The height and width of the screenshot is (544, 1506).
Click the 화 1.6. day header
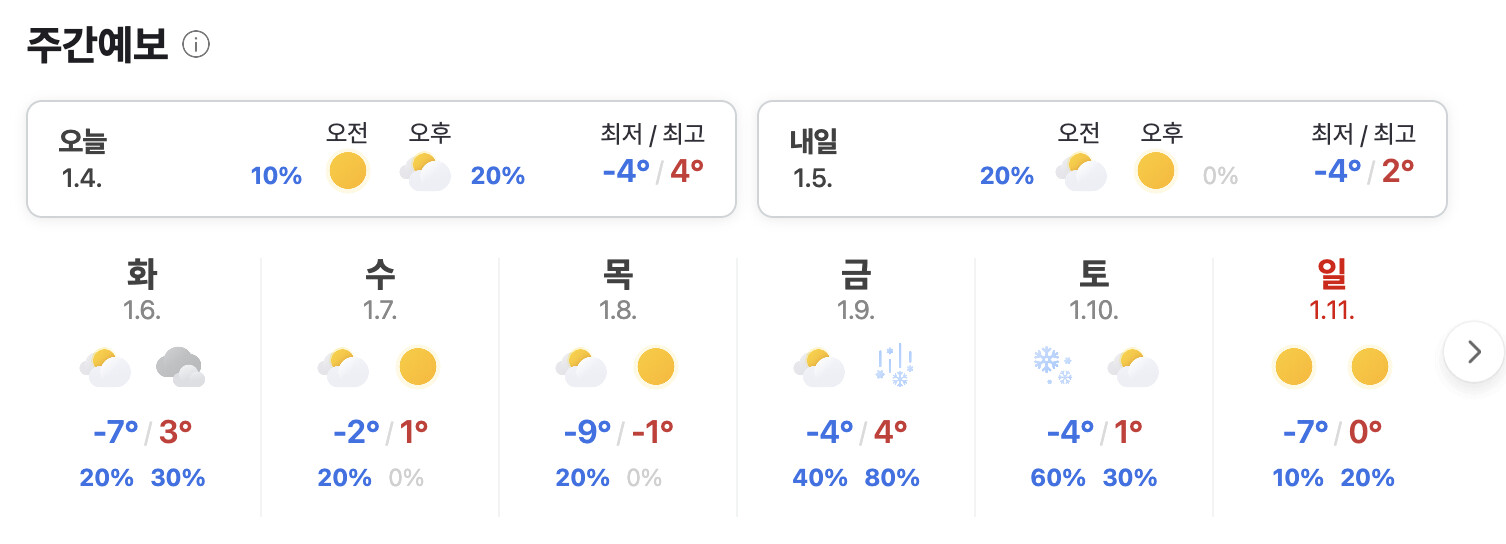(x=142, y=288)
